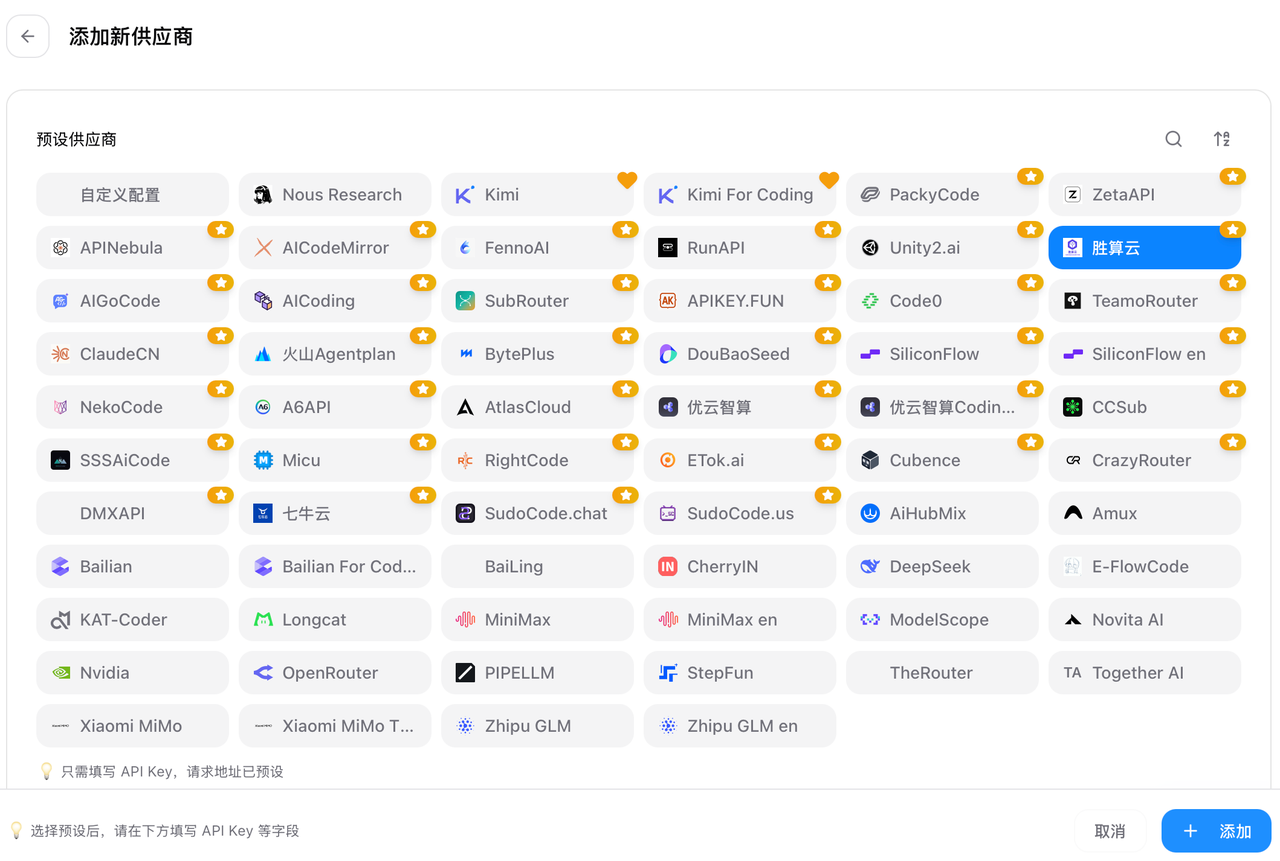Image resolution: width=1280 pixels, height=861 pixels.
Task: Click the APIKEY.FUN logo
Action: [668, 301]
